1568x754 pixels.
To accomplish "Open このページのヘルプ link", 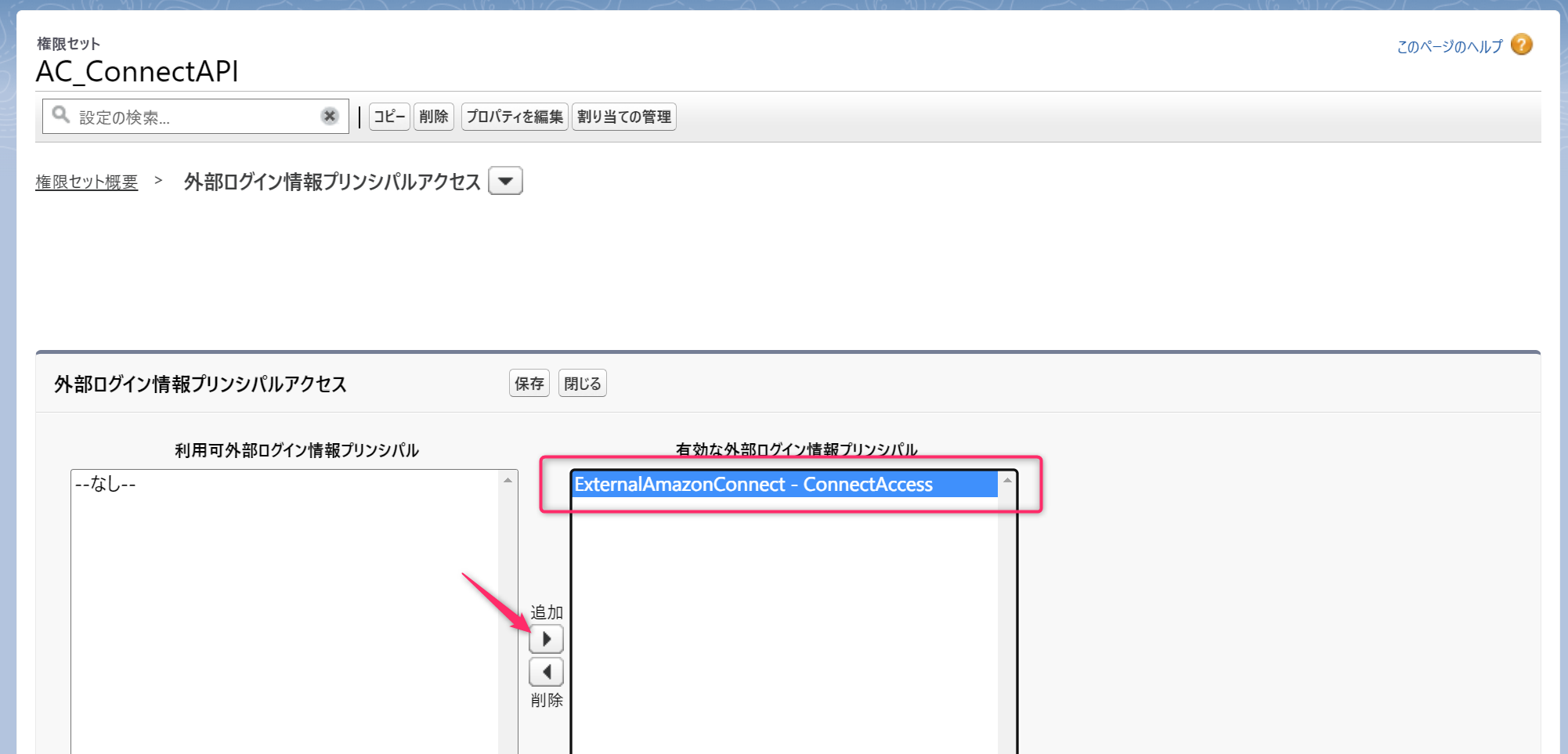I will tap(1450, 46).
